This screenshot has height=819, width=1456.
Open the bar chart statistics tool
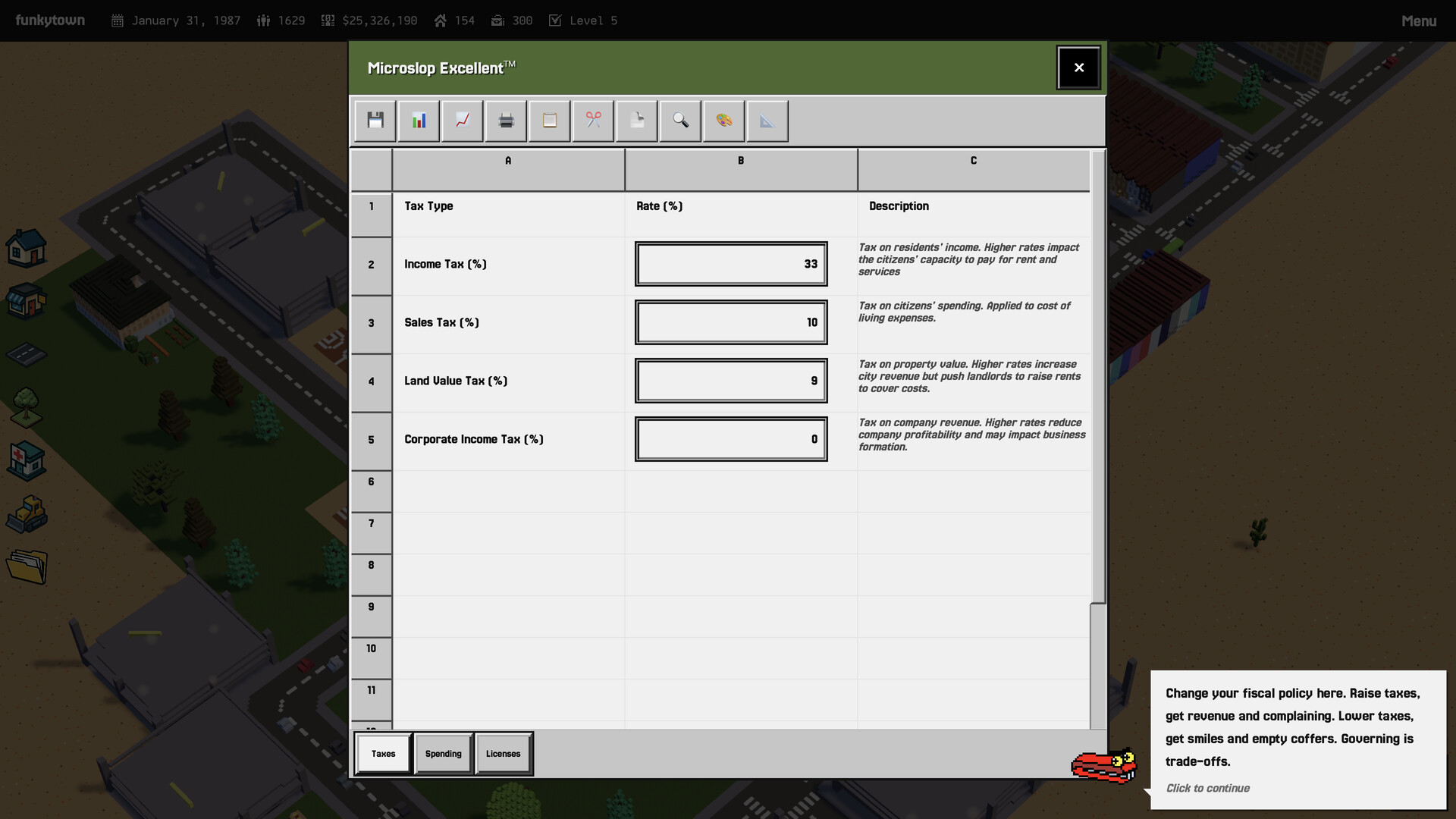[419, 121]
